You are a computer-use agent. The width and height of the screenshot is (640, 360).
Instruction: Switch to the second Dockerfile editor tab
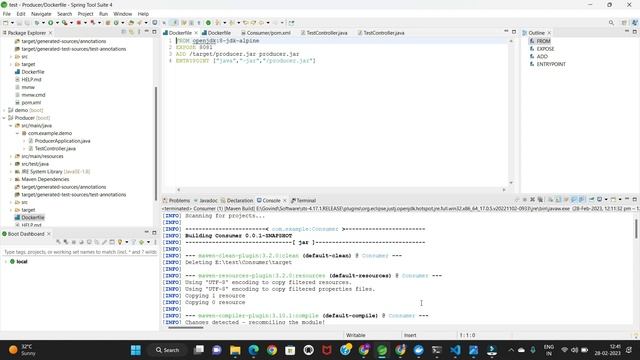(216, 33)
